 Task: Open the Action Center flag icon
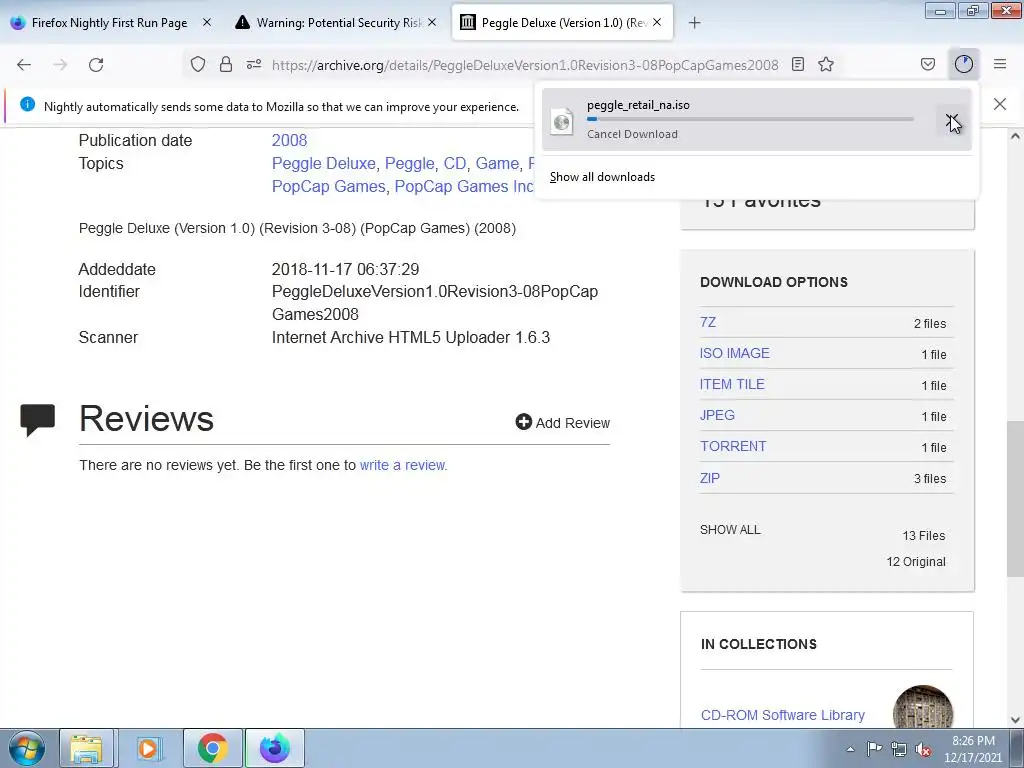coord(874,749)
